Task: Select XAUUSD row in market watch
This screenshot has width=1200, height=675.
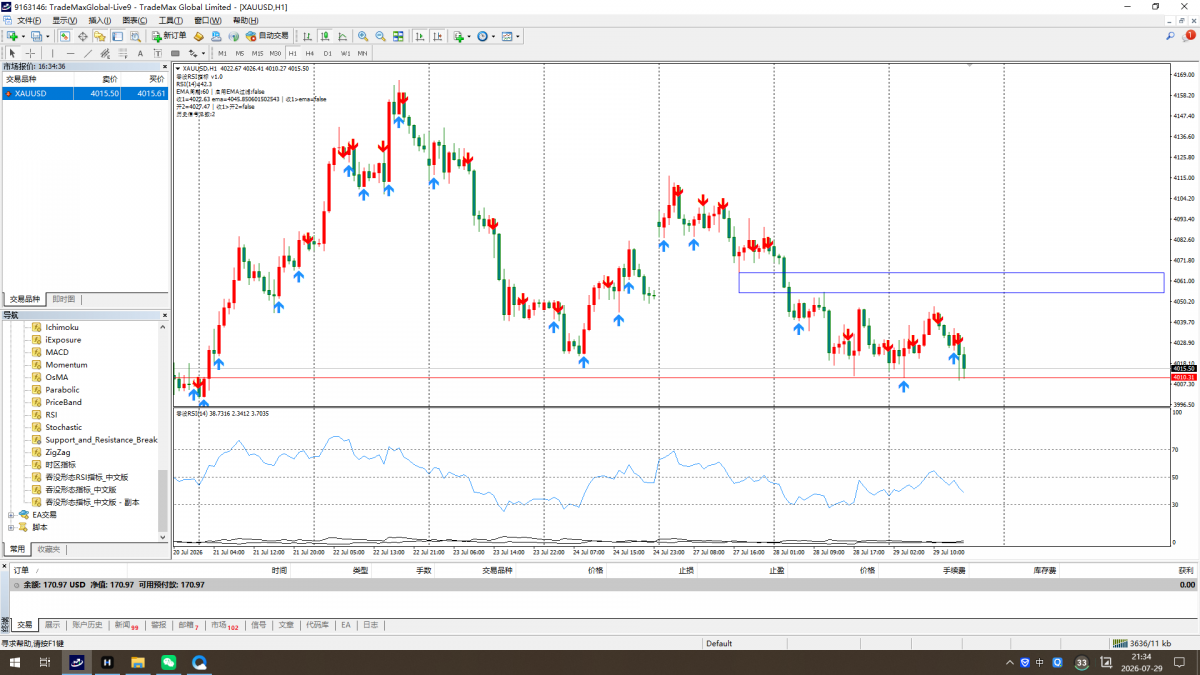Action: [85, 93]
